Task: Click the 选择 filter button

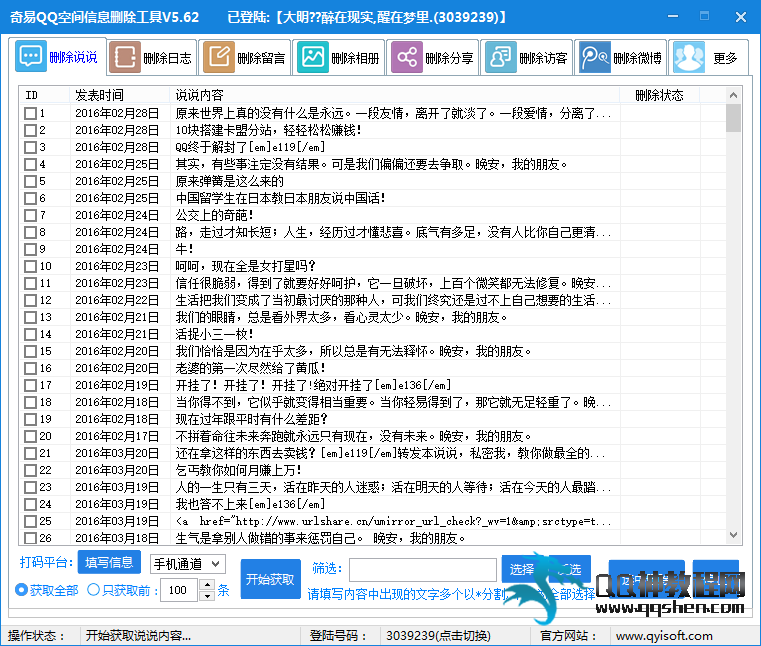Action: click(522, 569)
